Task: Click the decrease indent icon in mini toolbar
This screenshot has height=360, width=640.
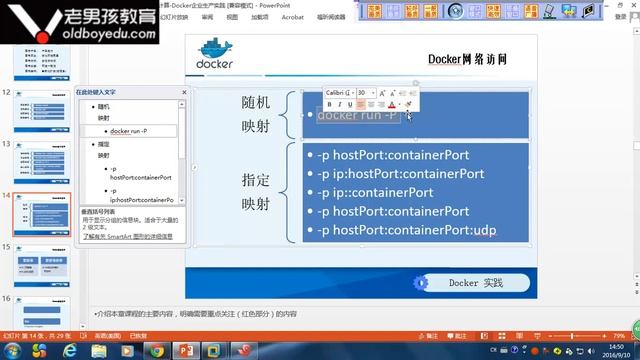Action: point(402,93)
